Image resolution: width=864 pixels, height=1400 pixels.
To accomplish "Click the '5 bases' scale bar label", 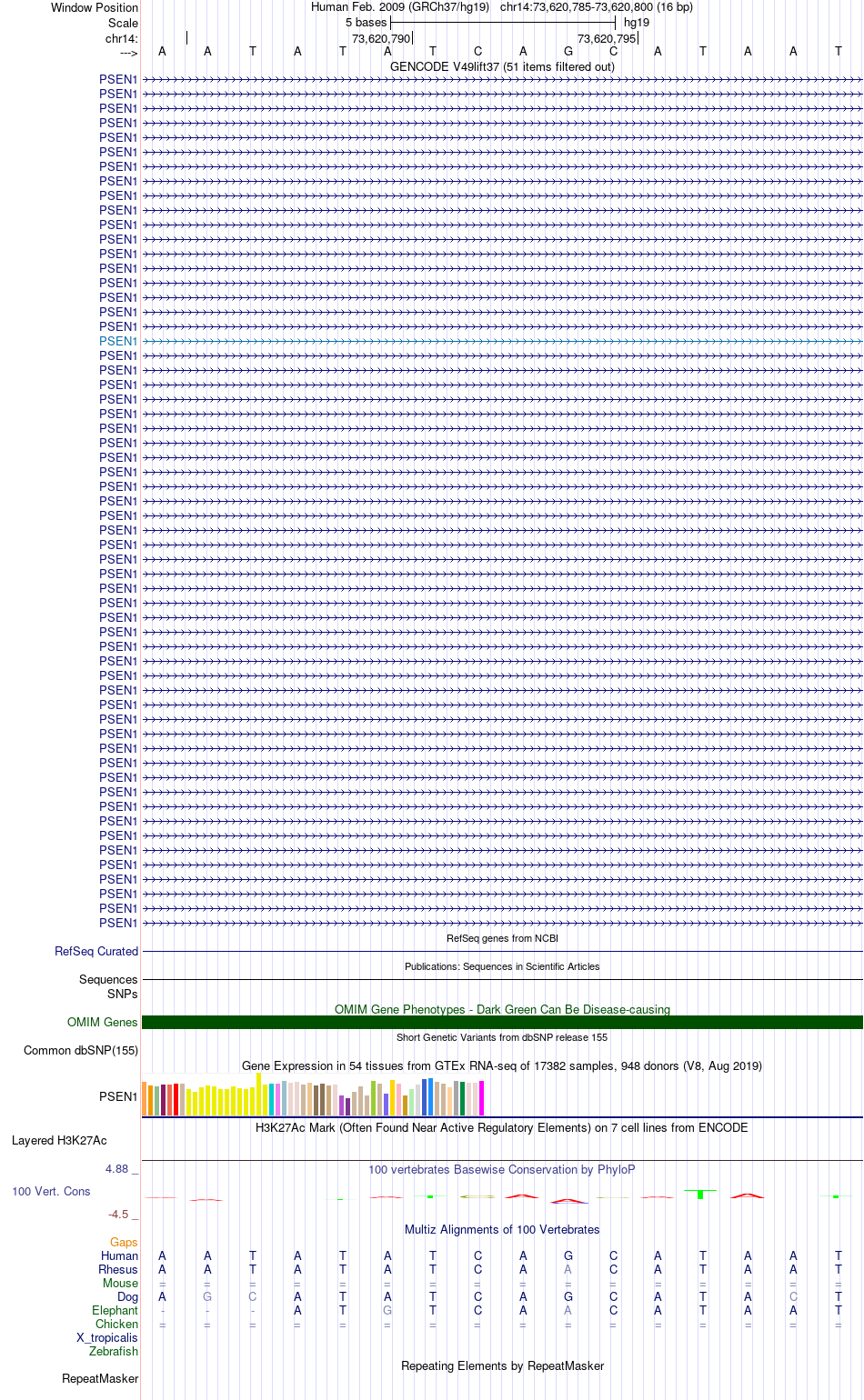I will coord(366,22).
